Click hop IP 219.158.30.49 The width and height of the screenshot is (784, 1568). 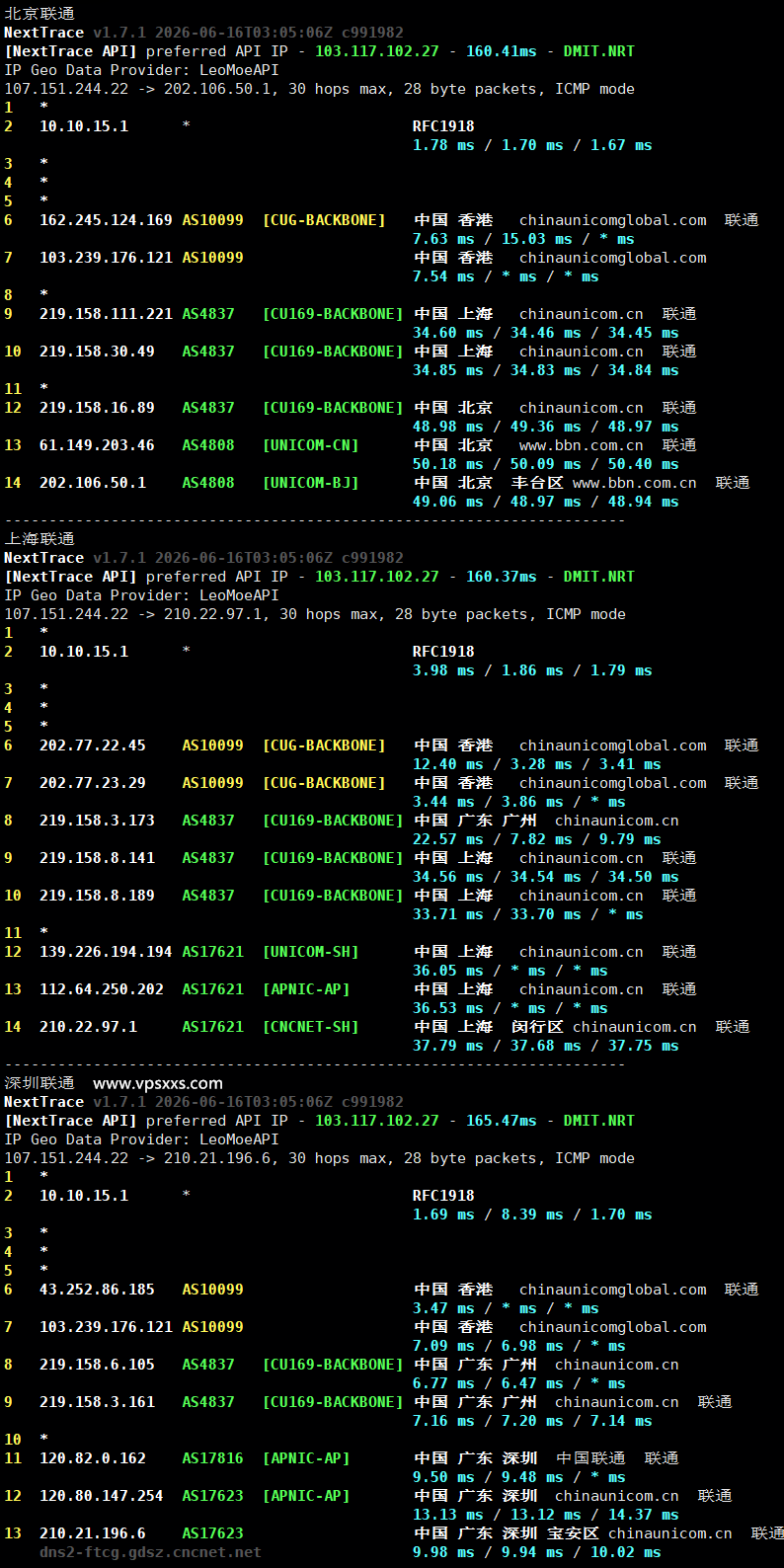coord(97,352)
